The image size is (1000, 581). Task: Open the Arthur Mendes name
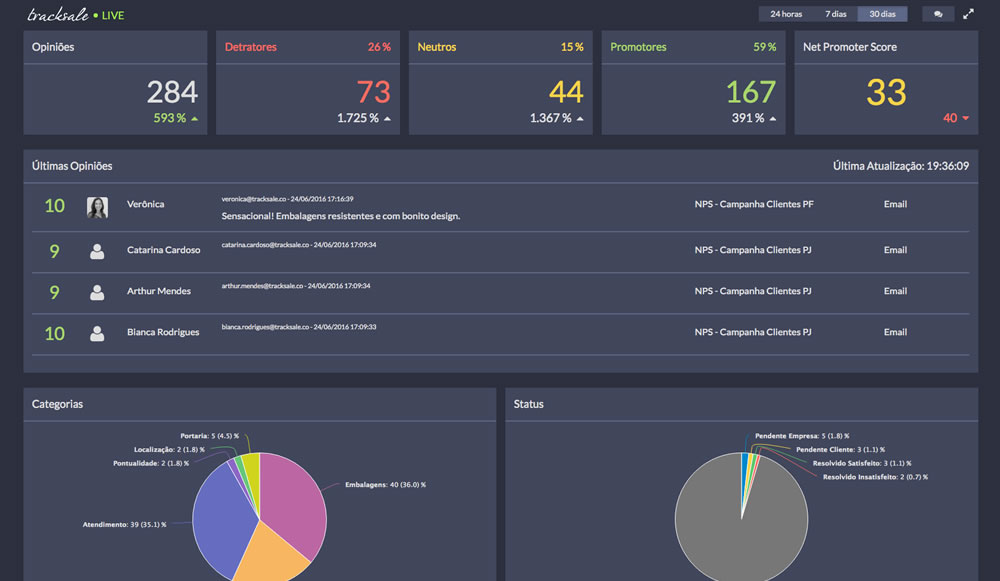(159, 291)
